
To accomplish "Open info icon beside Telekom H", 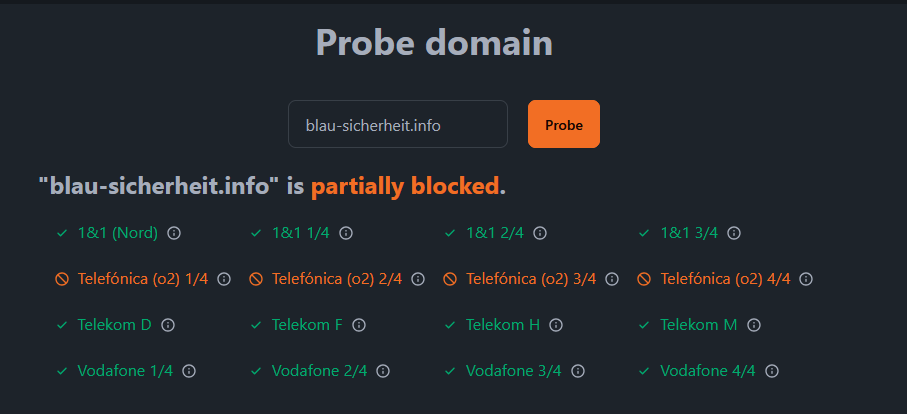I will tap(557, 325).
